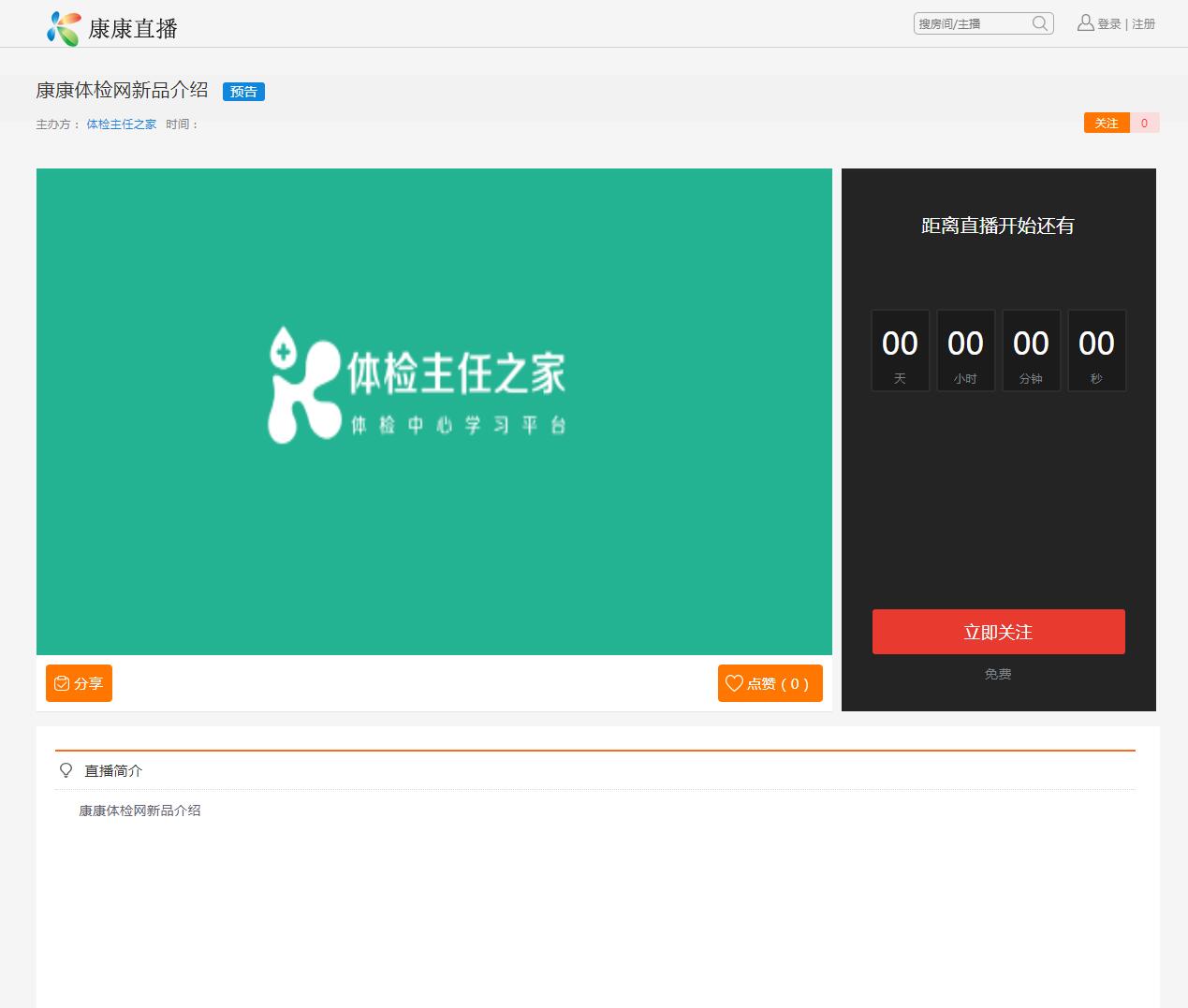Click the 免费 label
The image size is (1188, 1008).
coord(998,674)
